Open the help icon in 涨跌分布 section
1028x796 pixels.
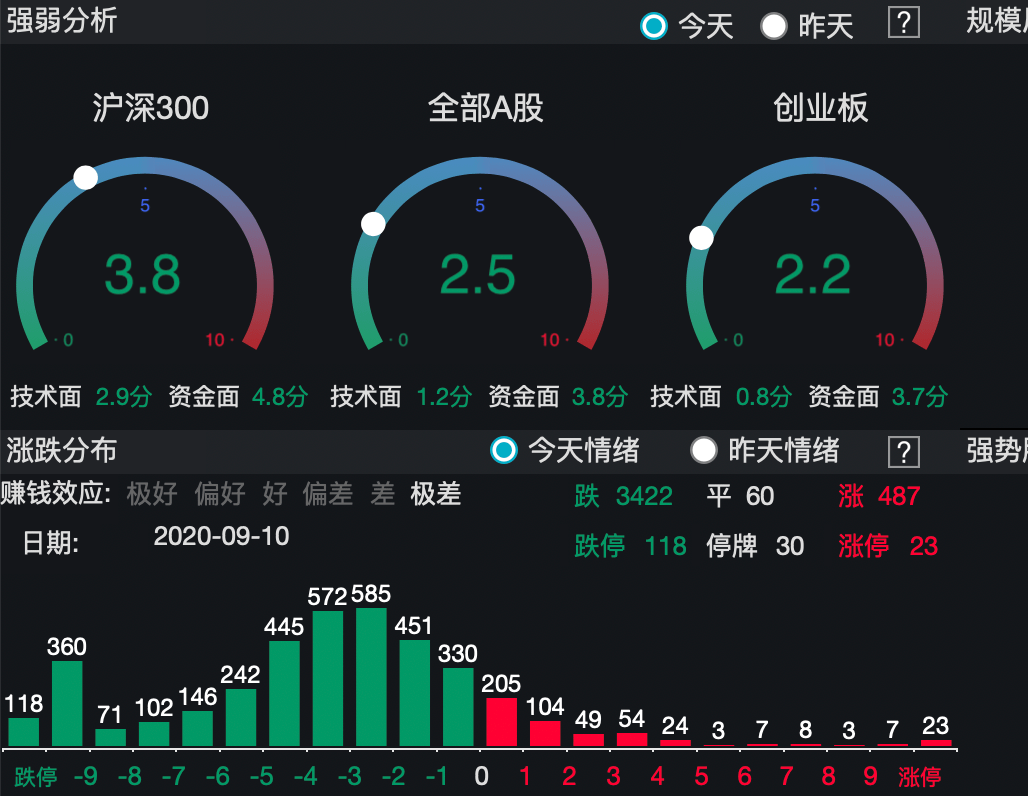click(x=903, y=452)
